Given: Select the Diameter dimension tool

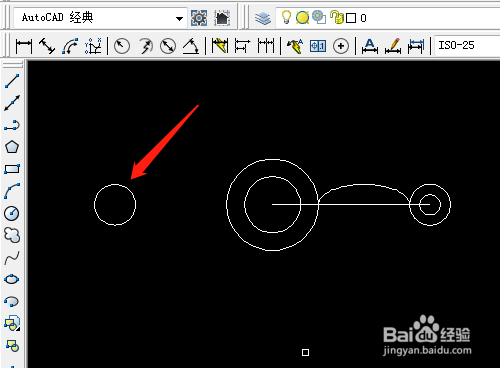Looking at the screenshot, I should tap(168, 46).
